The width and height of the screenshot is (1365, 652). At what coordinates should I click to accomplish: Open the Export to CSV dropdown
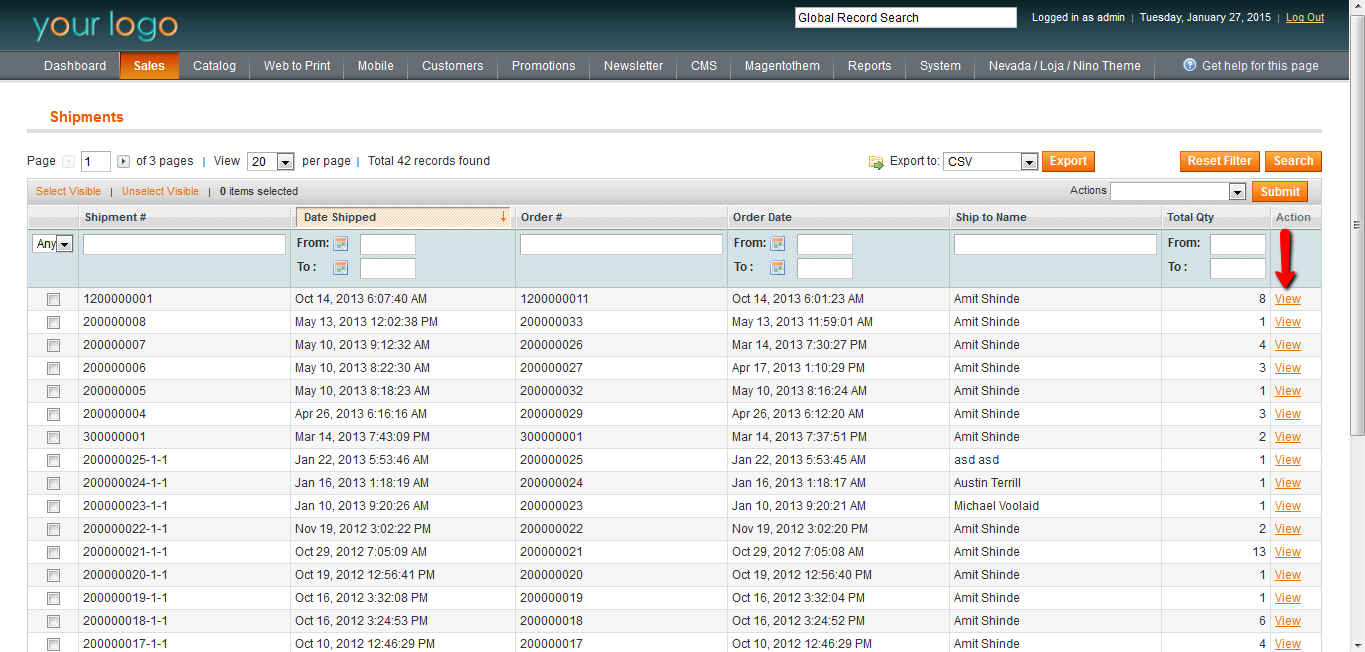(x=991, y=161)
